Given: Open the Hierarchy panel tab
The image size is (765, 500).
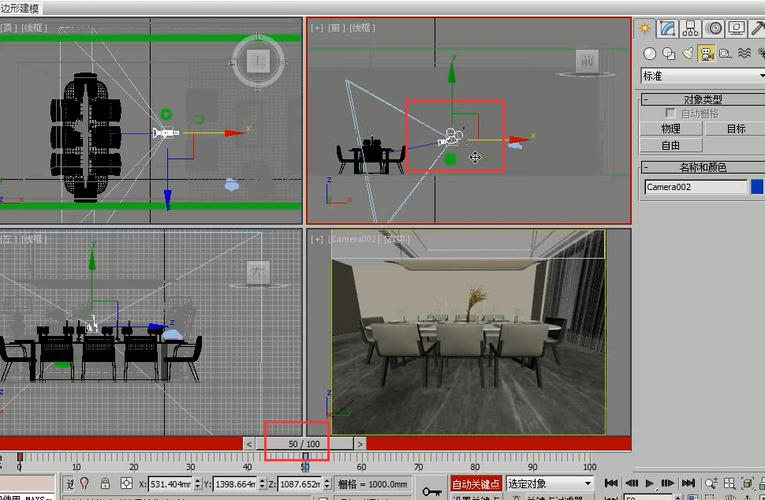Looking at the screenshot, I should click(x=690, y=28).
